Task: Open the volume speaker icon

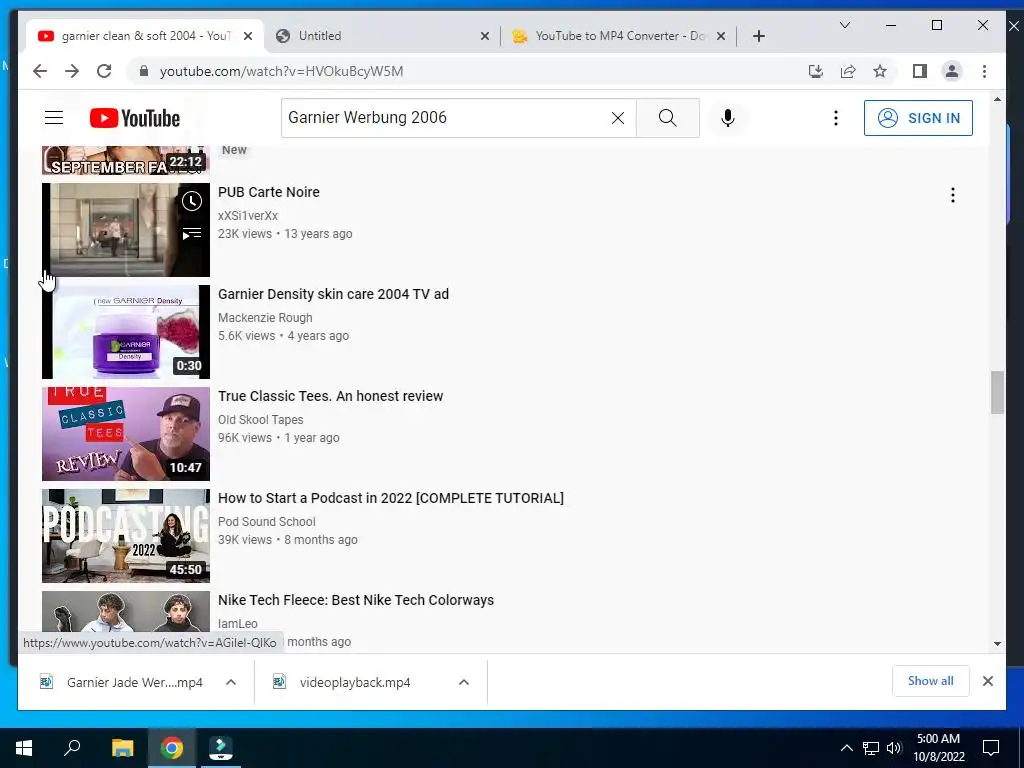Action: [893, 748]
